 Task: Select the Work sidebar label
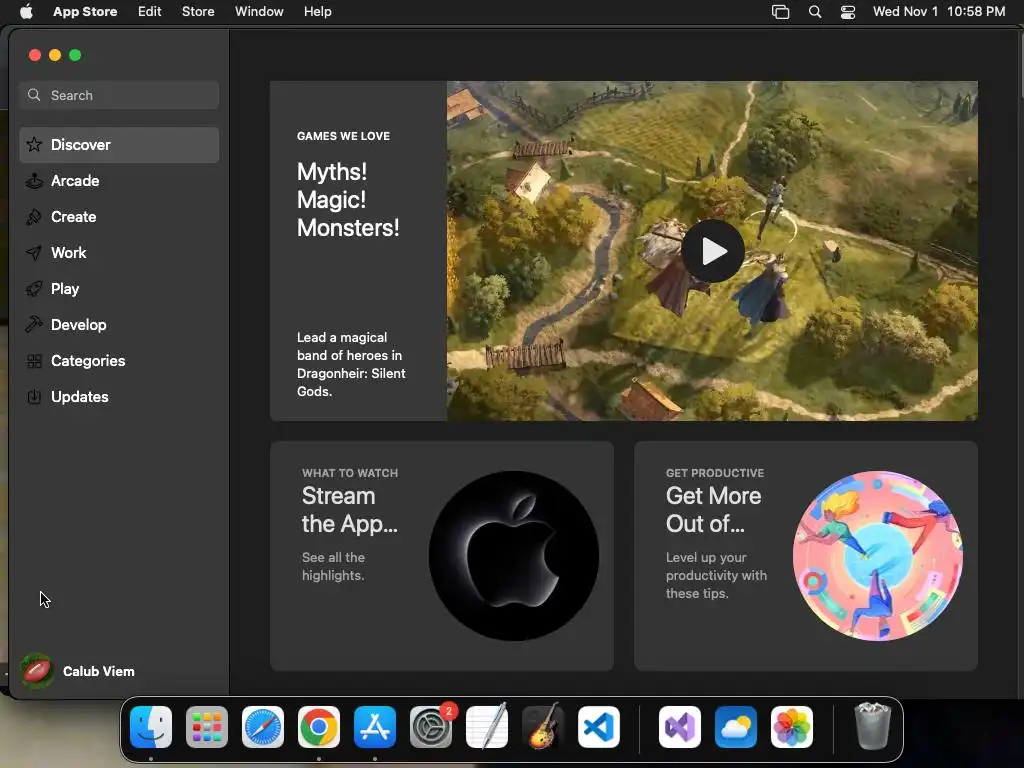pos(69,253)
